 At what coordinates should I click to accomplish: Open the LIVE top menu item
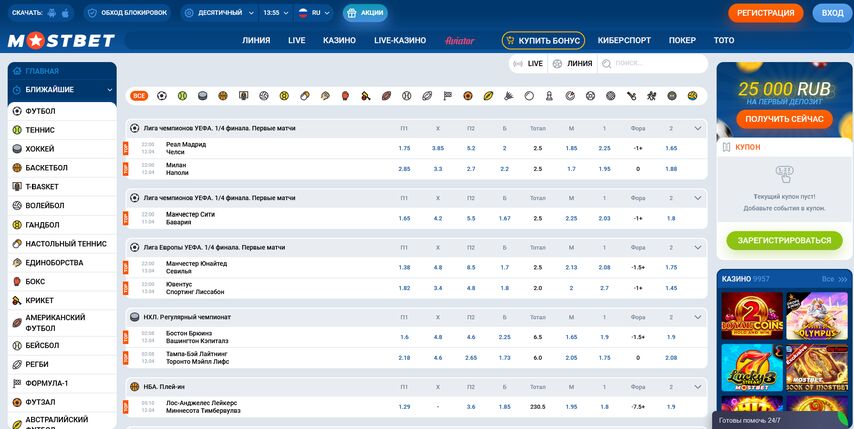click(x=297, y=40)
